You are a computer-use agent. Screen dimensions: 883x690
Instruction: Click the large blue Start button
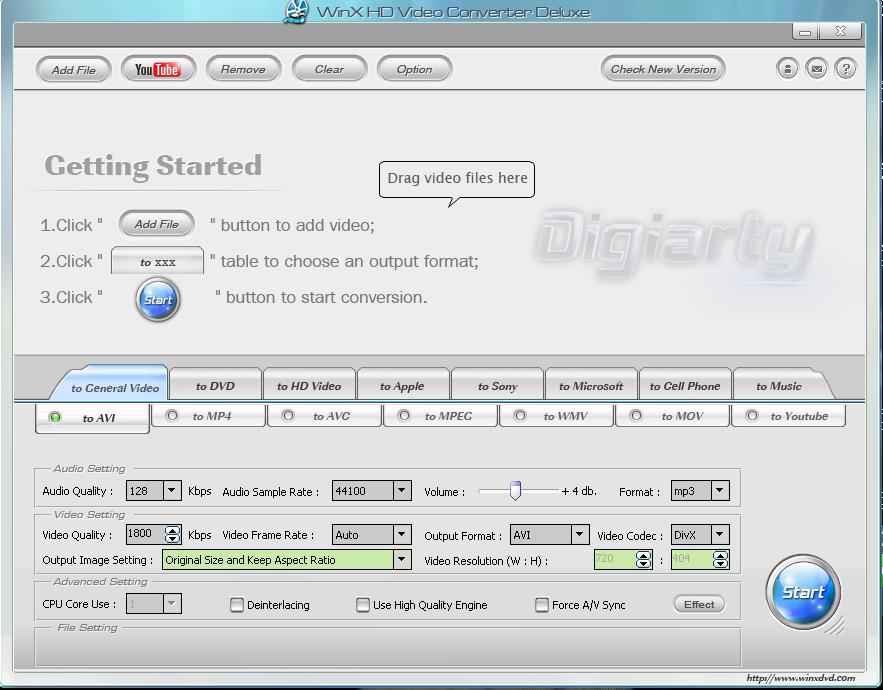803,592
